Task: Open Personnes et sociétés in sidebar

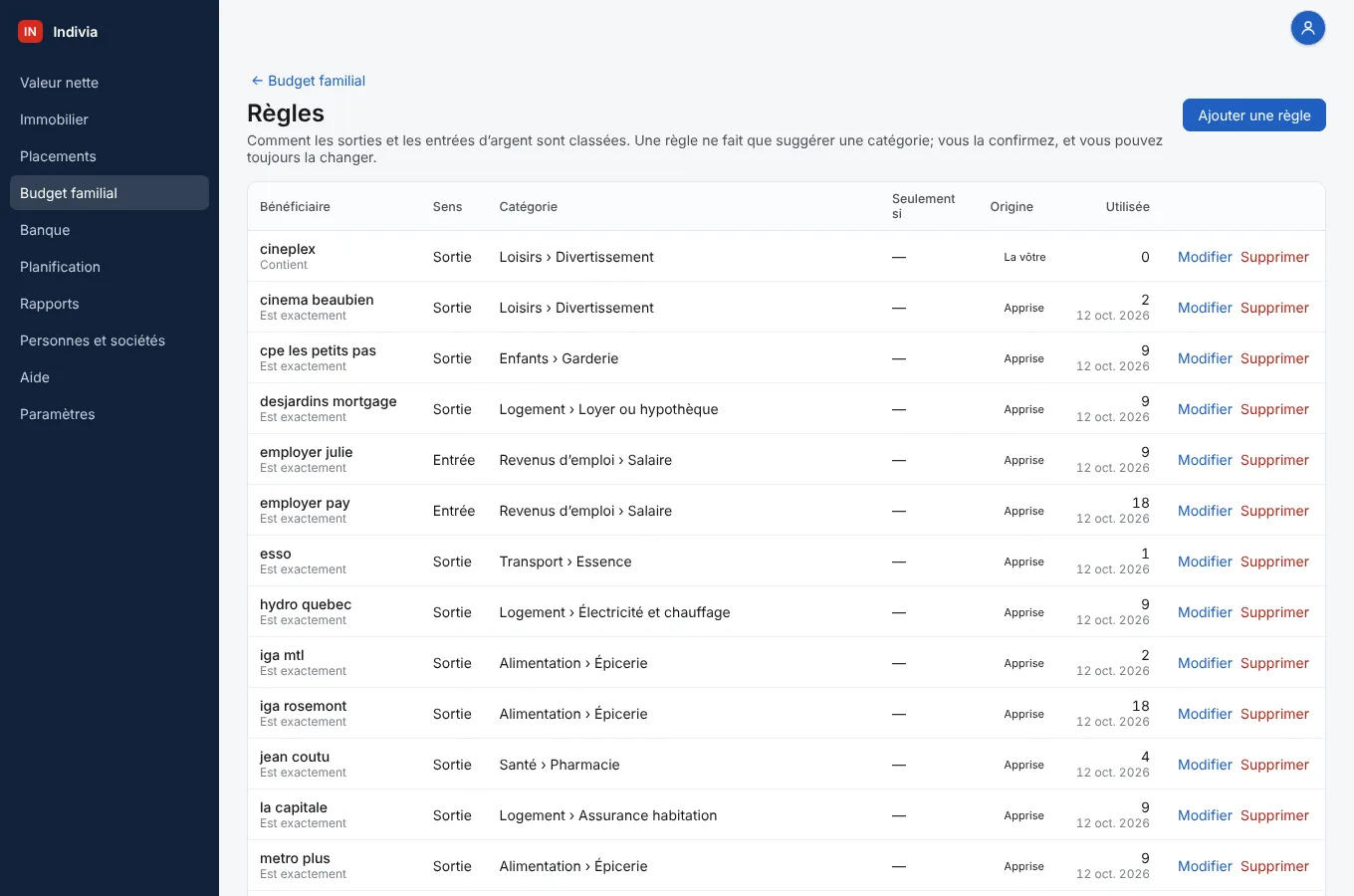Action: point(110,340)
